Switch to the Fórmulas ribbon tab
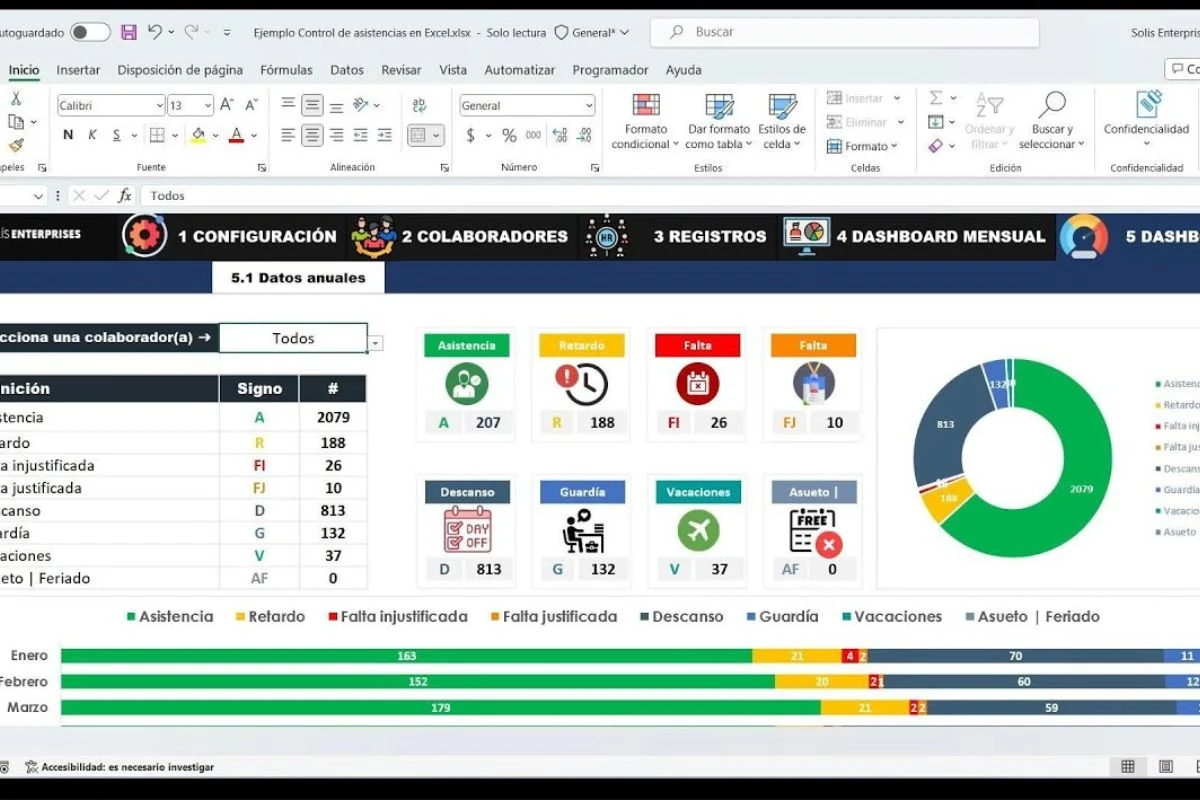The height and width of the screenshot is (800, 1200). pyautogui.click(x=286, y=70)
